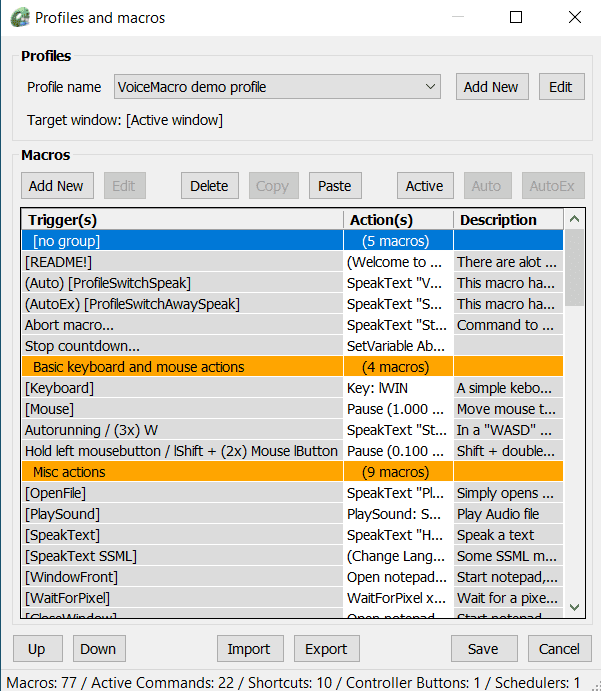The width and height of the screenshot is (601, 691).
Task: Import macros from file
Action: click(249, 649)
